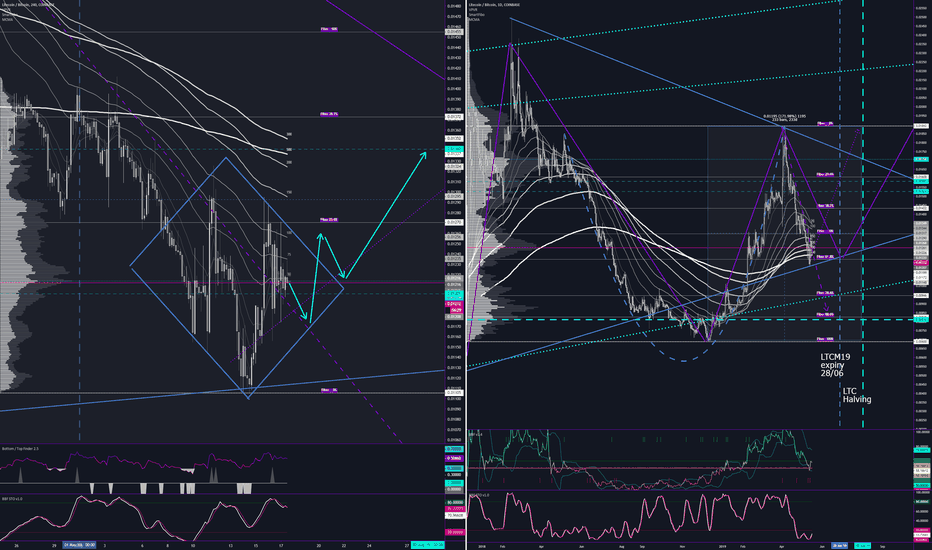
Task: Click the MCMA indicator label in the right chart
Action: pos(474,20)
